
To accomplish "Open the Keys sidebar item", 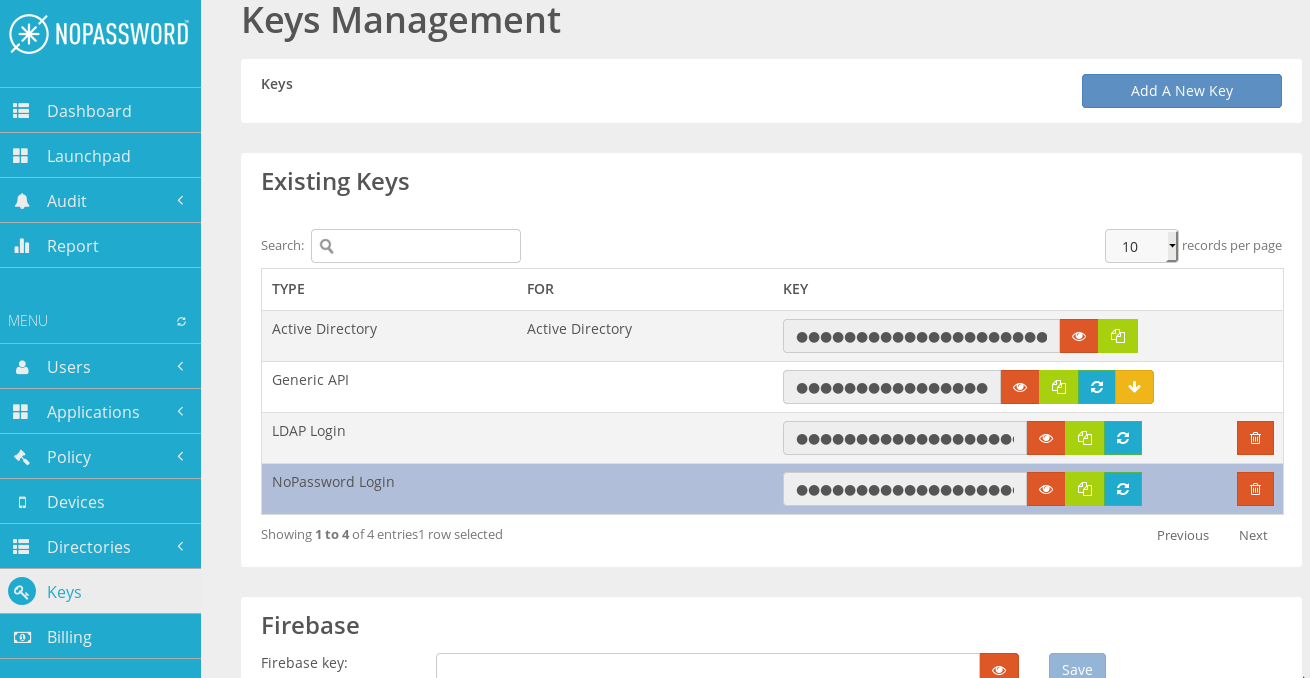I will [100, 592].
